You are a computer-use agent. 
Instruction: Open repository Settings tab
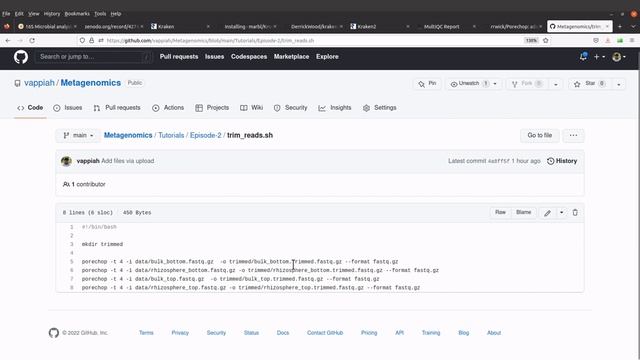[x=380, y=108]
